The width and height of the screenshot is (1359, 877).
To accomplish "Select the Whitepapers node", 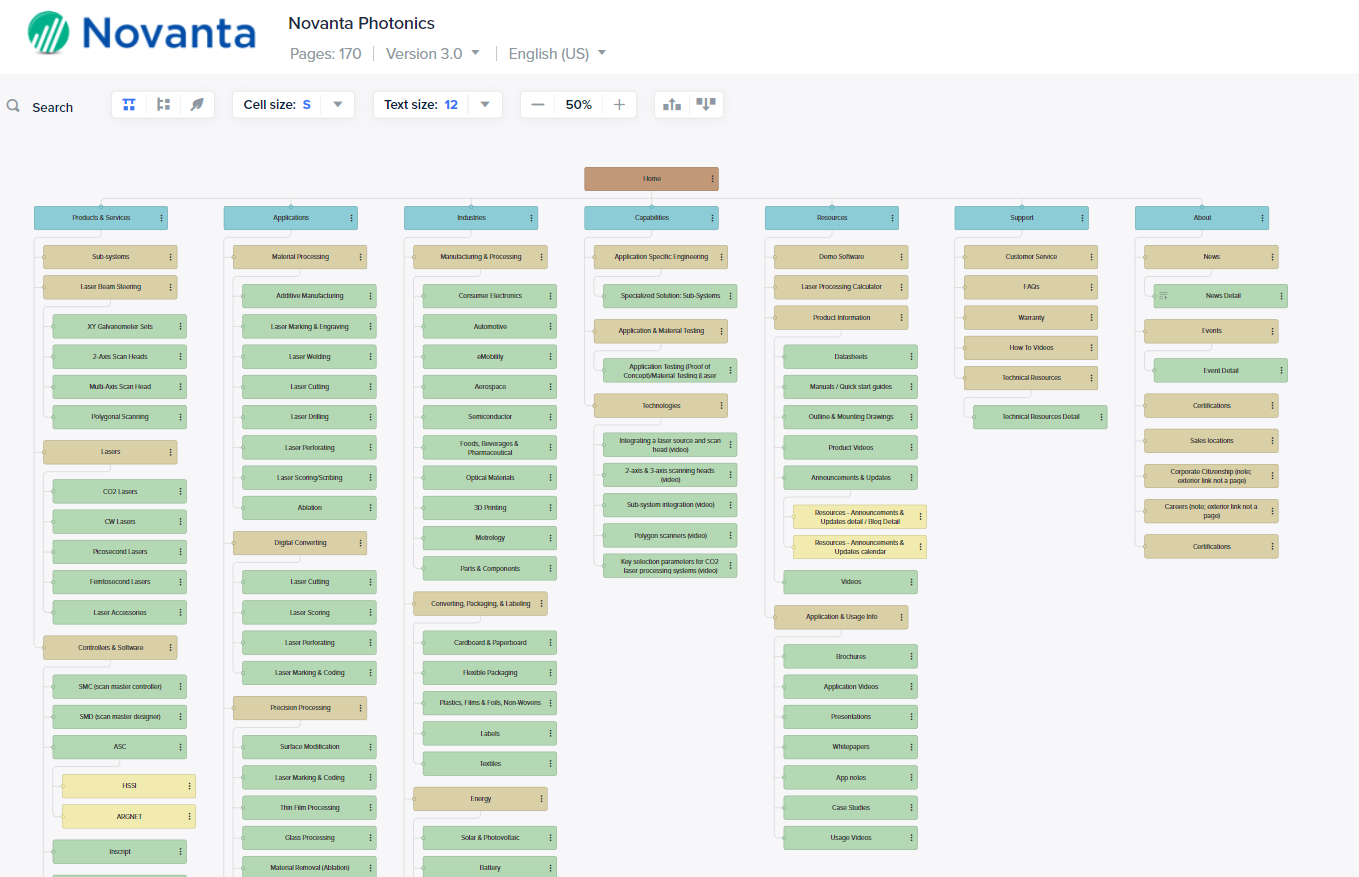I will tap(850, 747).
